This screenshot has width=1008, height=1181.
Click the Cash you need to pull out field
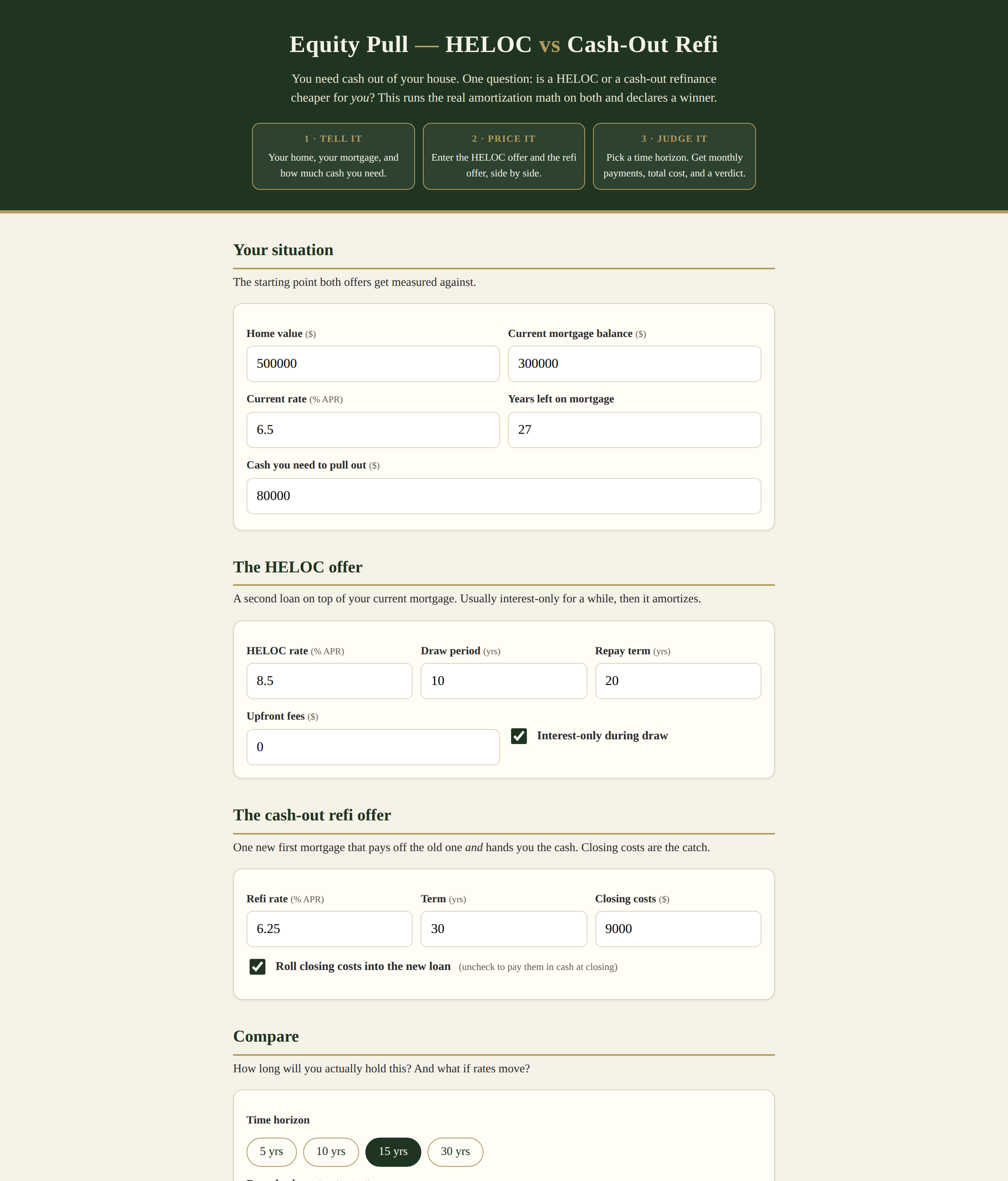click(504, 496)
